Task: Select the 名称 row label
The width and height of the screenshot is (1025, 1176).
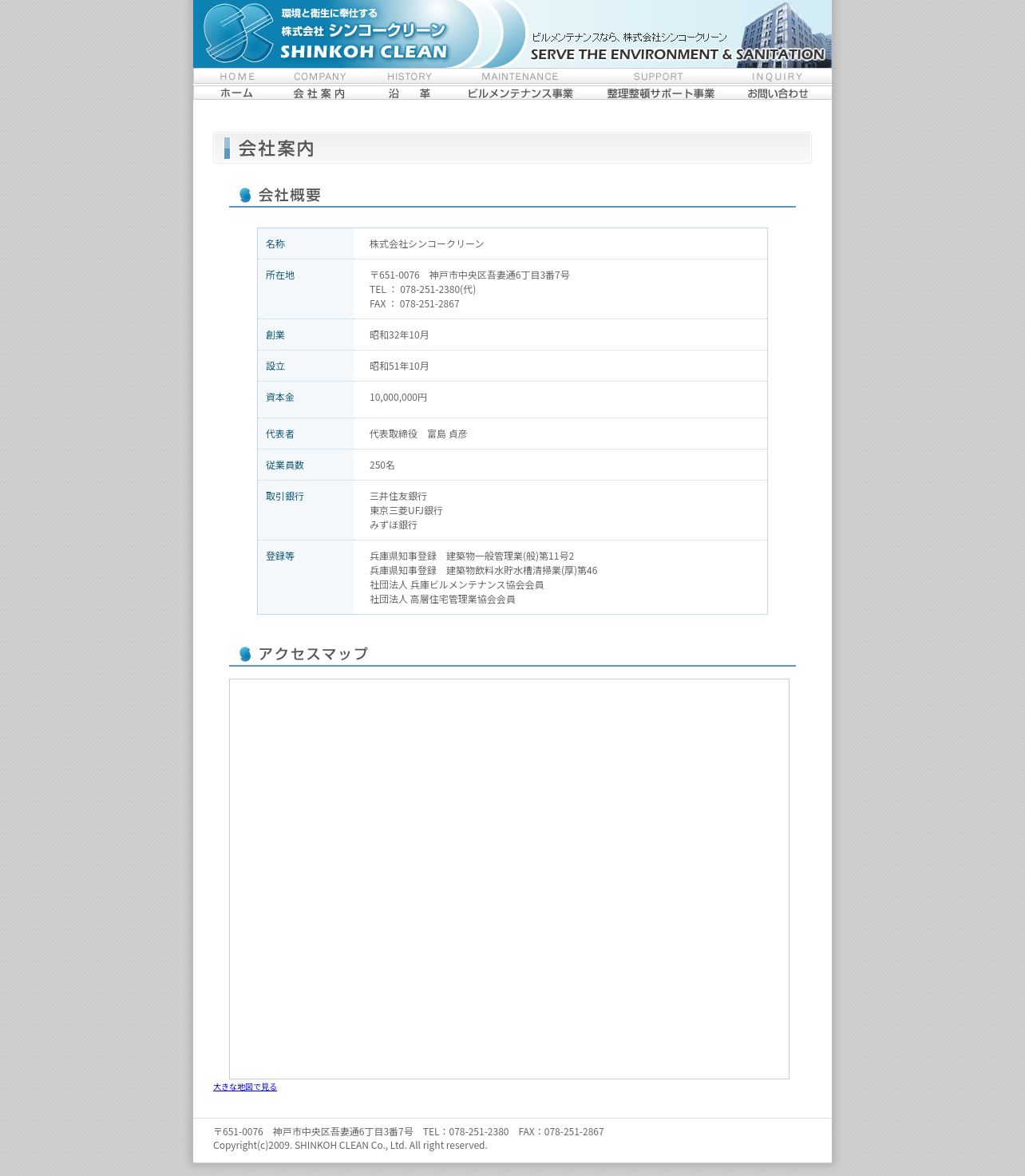Action: coord(275,244)
